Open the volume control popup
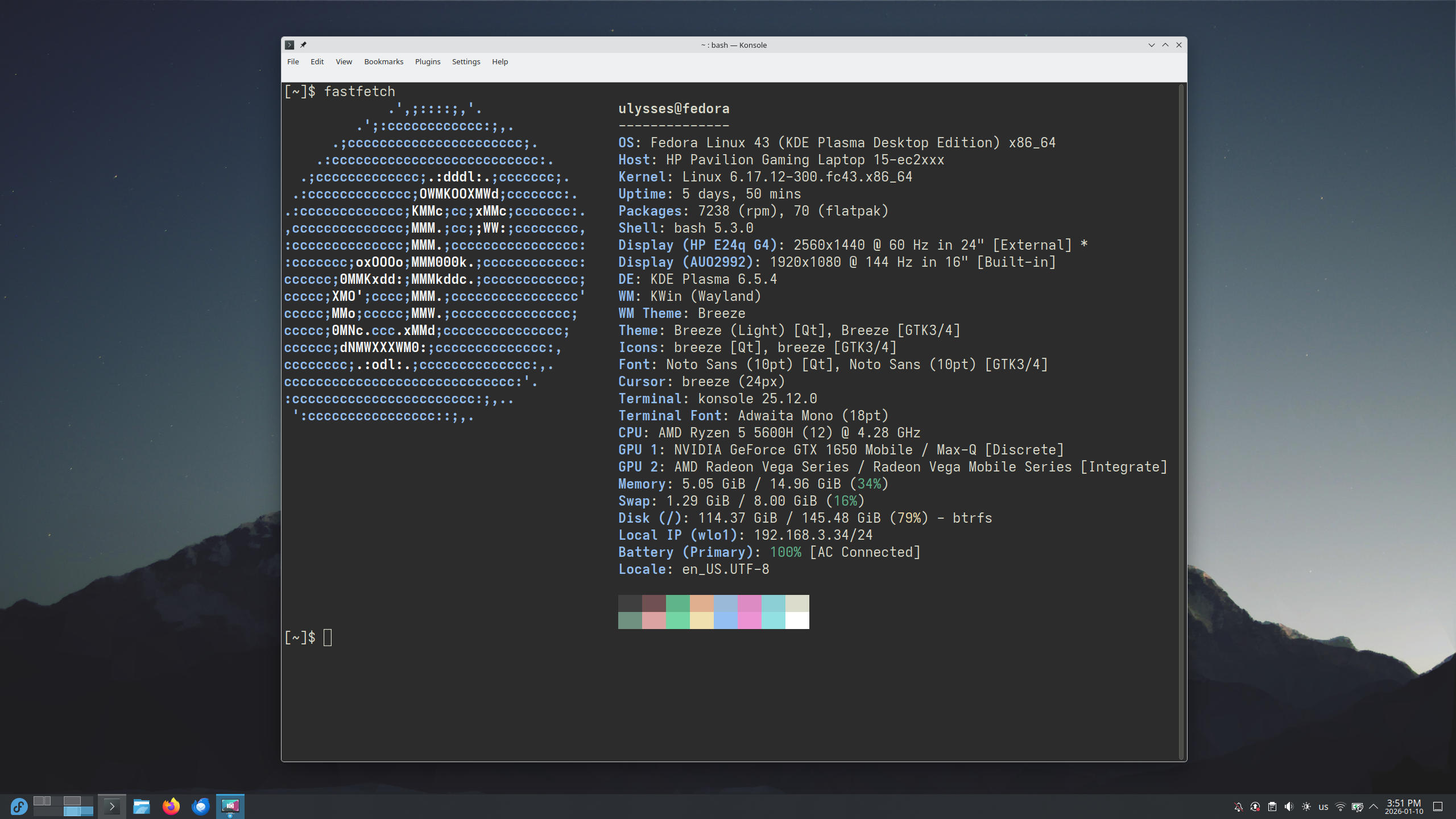 [1289, 806]
